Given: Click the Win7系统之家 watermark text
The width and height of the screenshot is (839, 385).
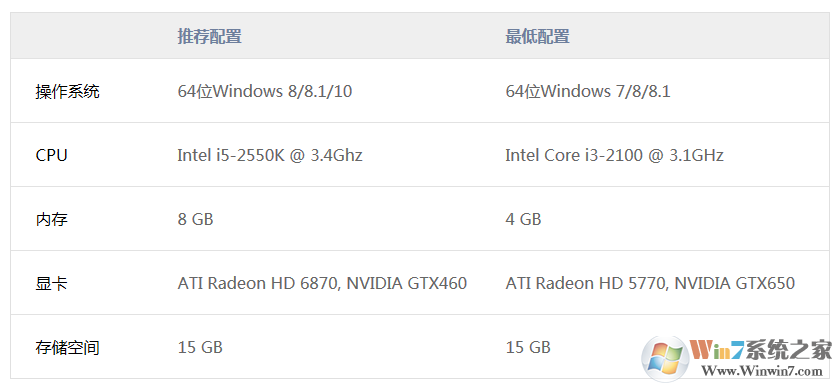Looking at the screenshot, I should coord(761,351).
